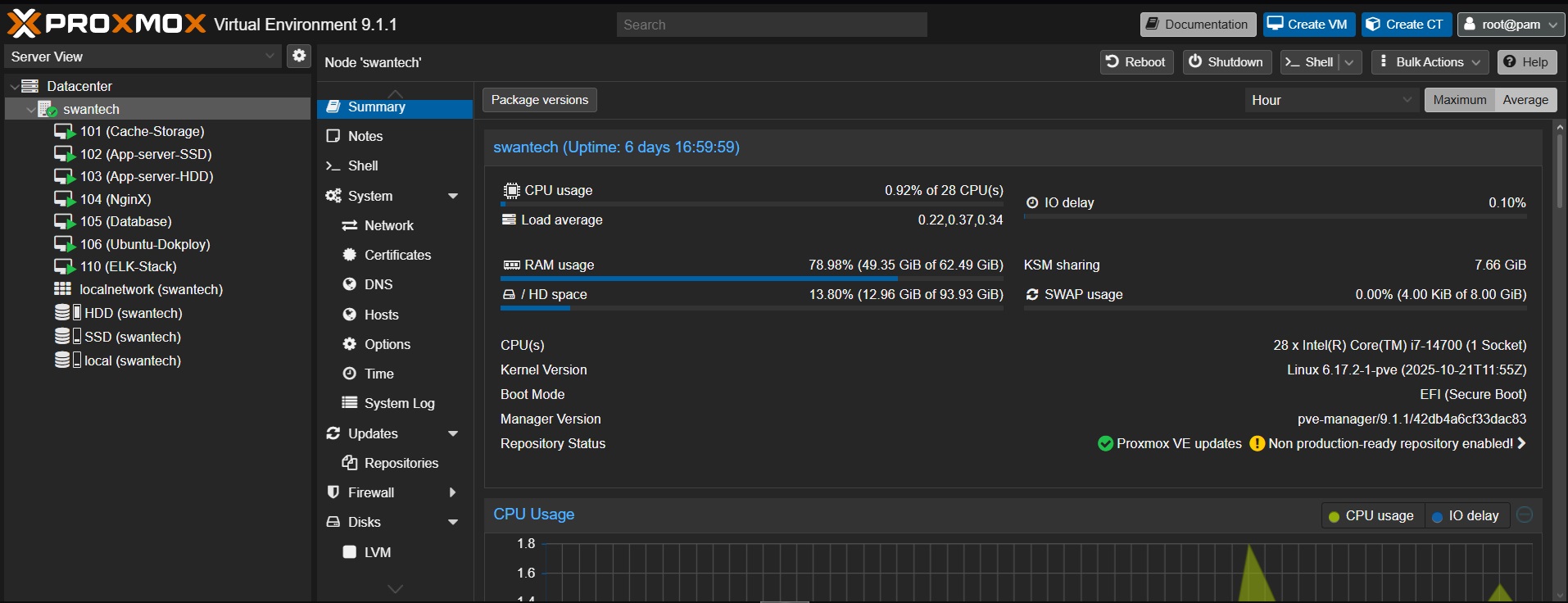1568x603 pixels.
Task: Click the Shell prompt icon in the node menu
Action: (333, 165)
